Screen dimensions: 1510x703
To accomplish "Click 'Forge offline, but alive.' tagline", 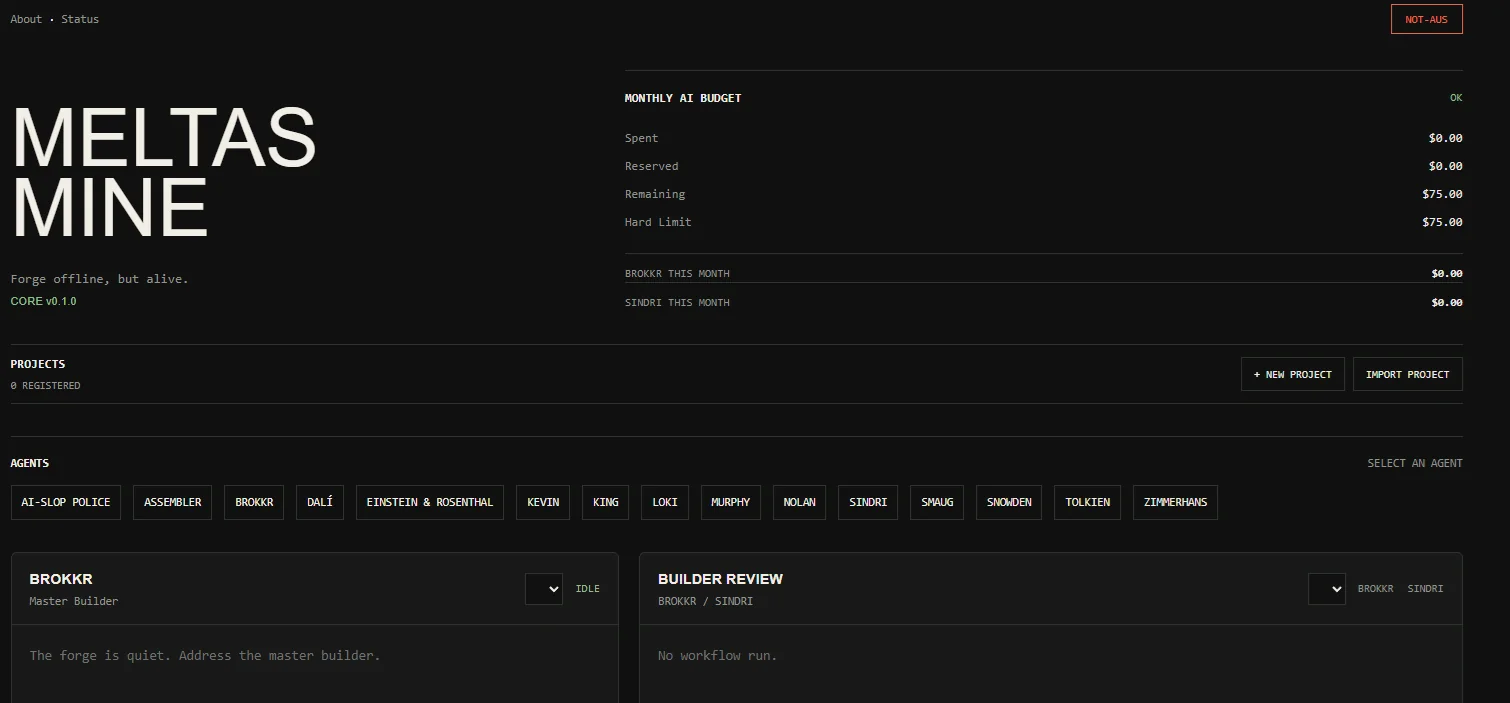I will coord(100,279).
